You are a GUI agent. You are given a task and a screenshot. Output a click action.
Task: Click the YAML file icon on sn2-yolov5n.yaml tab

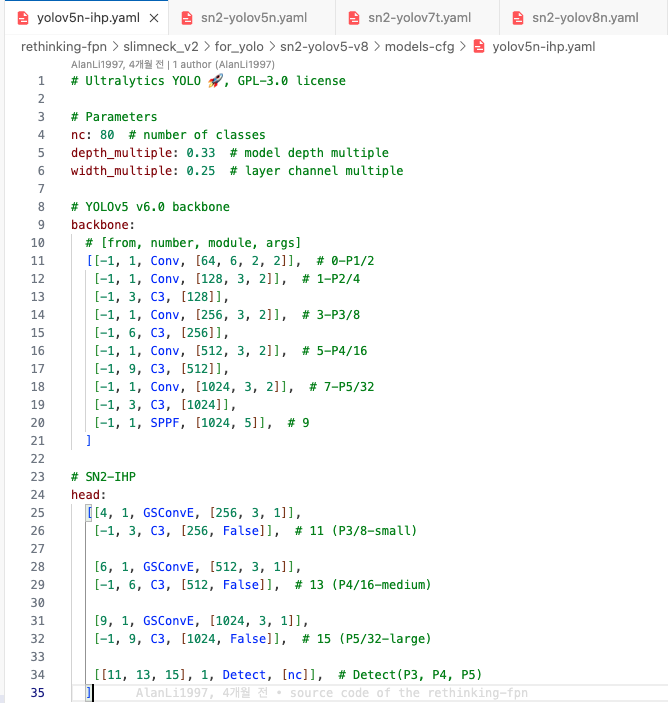coord(187,18)
